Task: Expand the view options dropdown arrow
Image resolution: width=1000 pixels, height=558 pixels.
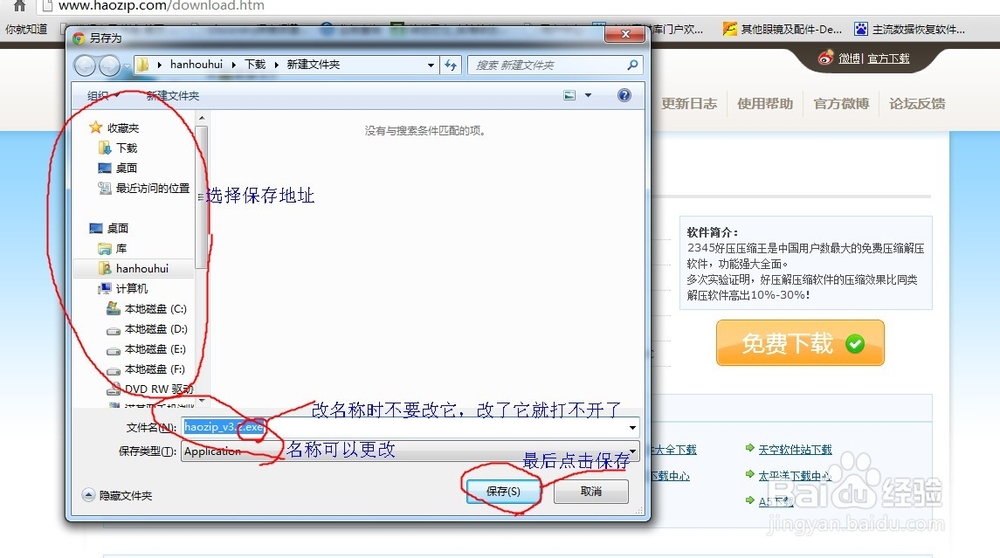Action: point(588,95)
